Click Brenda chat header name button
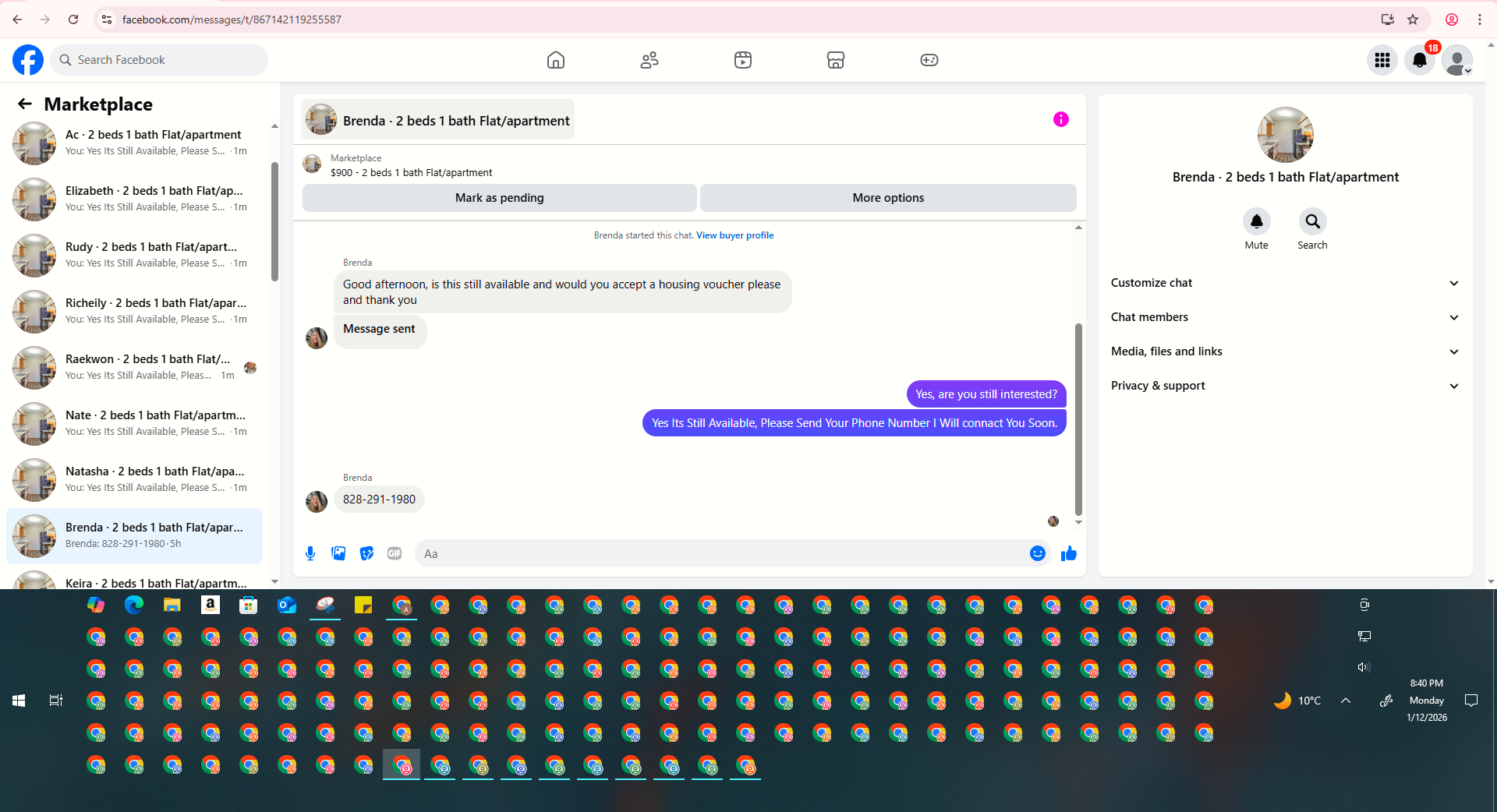1497x812 pixels. pyautogui.click(x=438, y=120)
